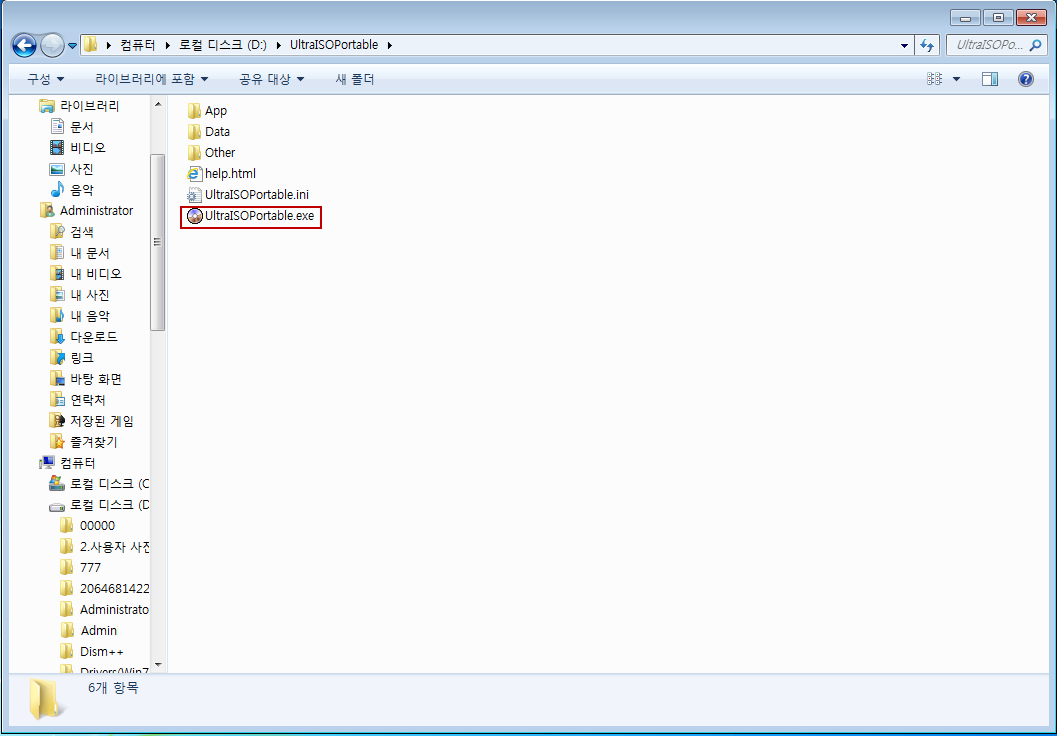Select the Other folder icon

(194, 153)
